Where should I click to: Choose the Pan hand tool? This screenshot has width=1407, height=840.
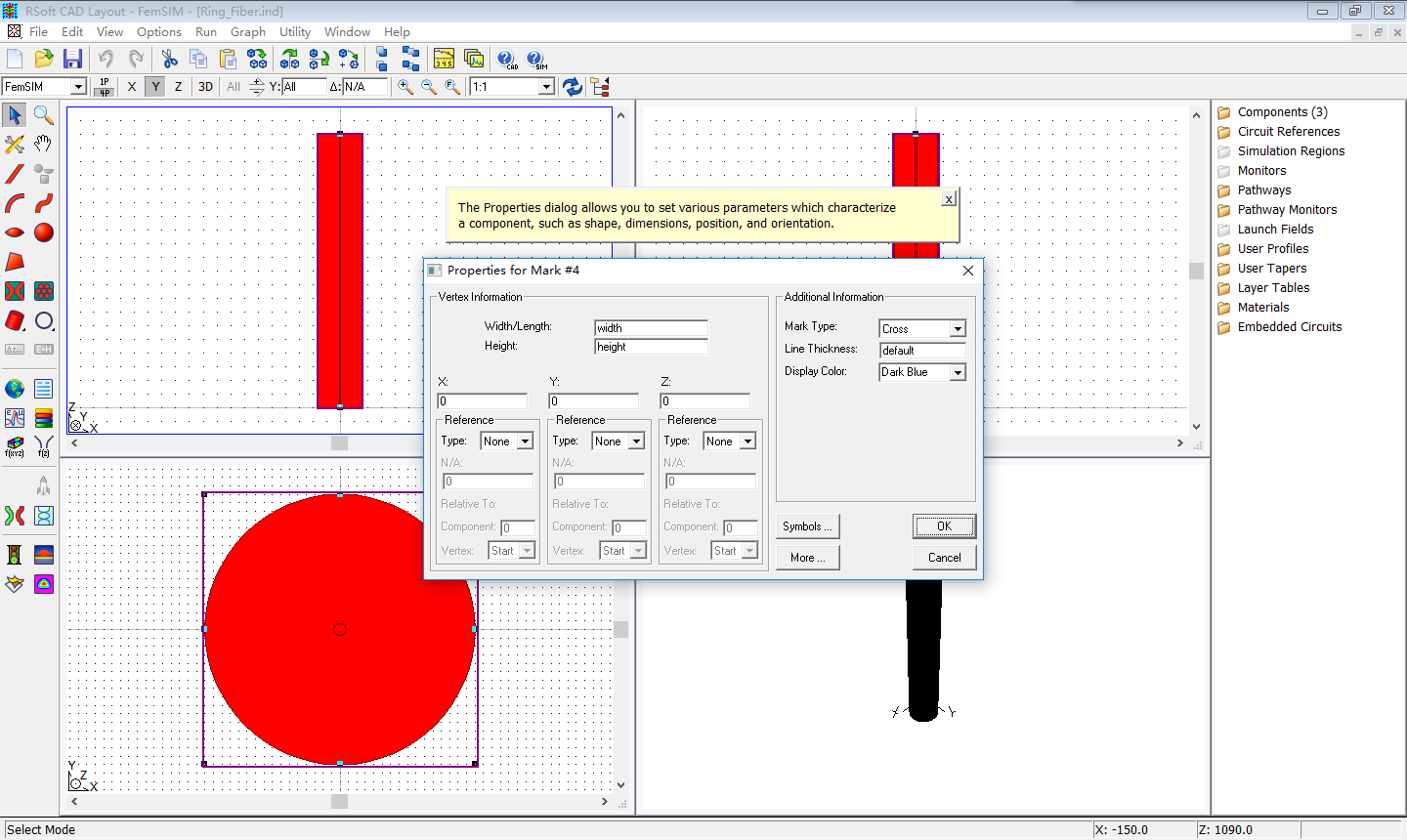(43, 145)
